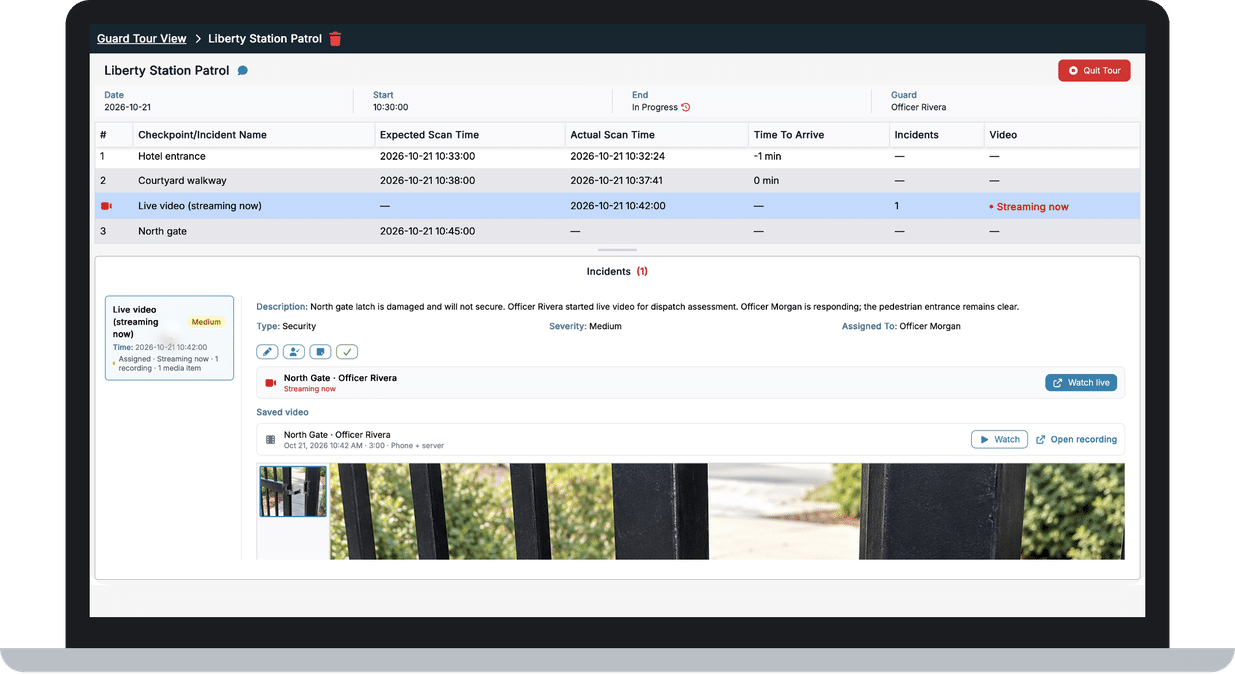The image size is (1235, 674).
Task: Click the Medium severity badge on incident card
Action: 207,322
